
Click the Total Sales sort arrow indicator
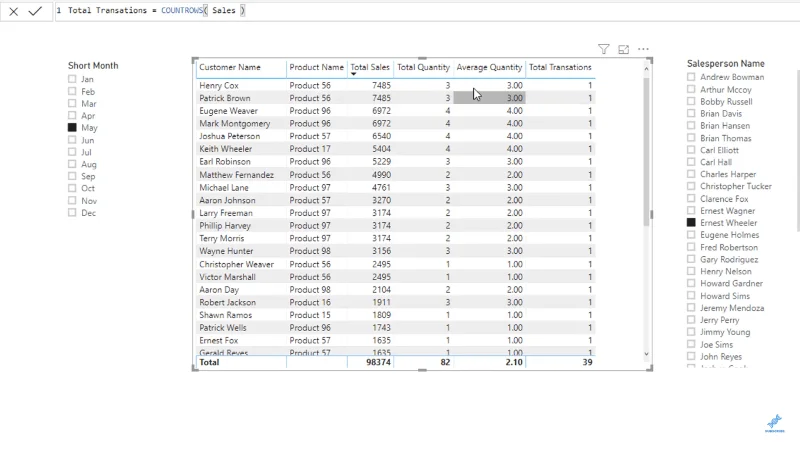353,74
